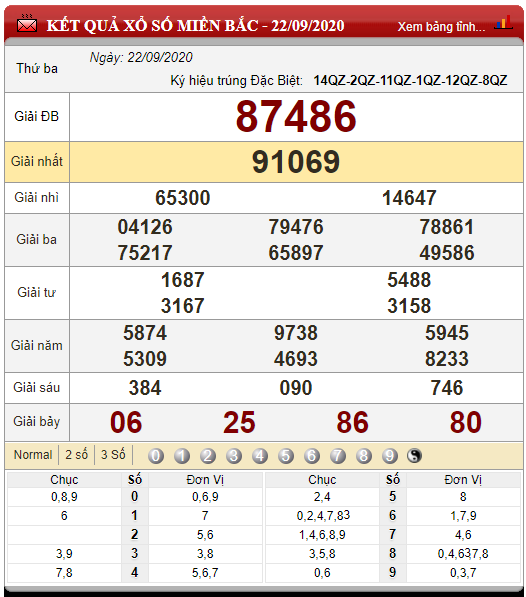Select fourth prize number 5488
Image resolution: width=526 pixels, height=597 pixels.
tap(409, 280)
